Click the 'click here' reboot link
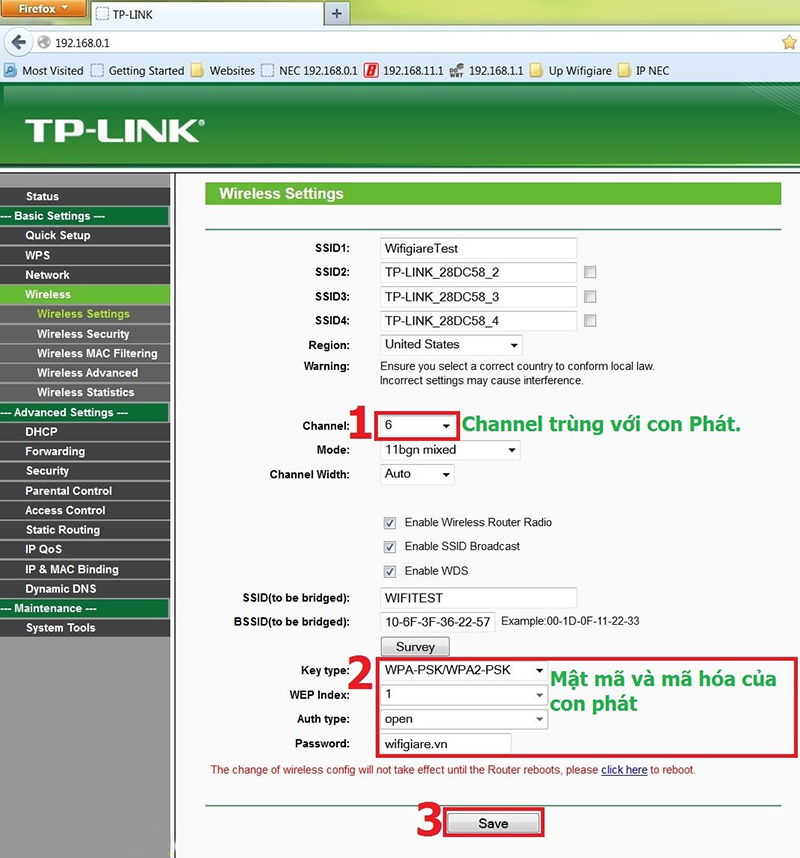Screen dimensions: 800x858 point(624,770)
